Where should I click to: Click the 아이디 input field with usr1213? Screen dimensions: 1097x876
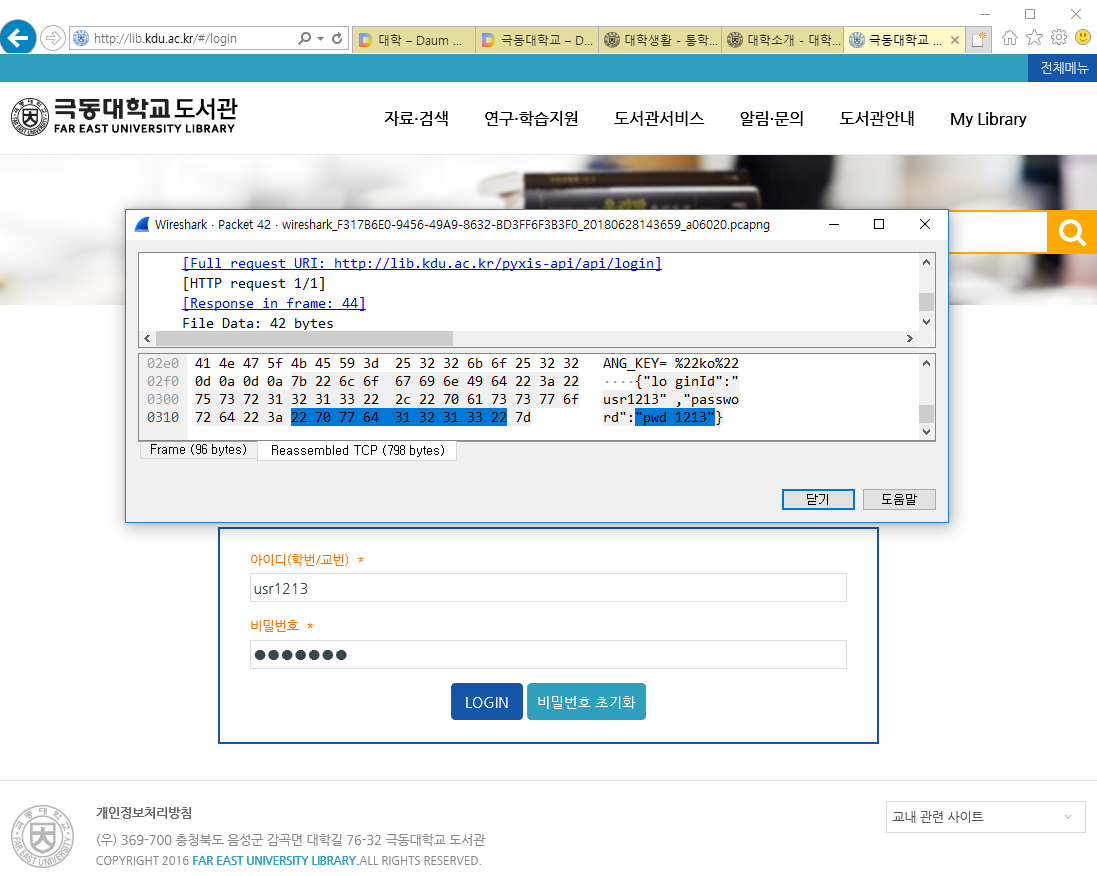point(548,588)
